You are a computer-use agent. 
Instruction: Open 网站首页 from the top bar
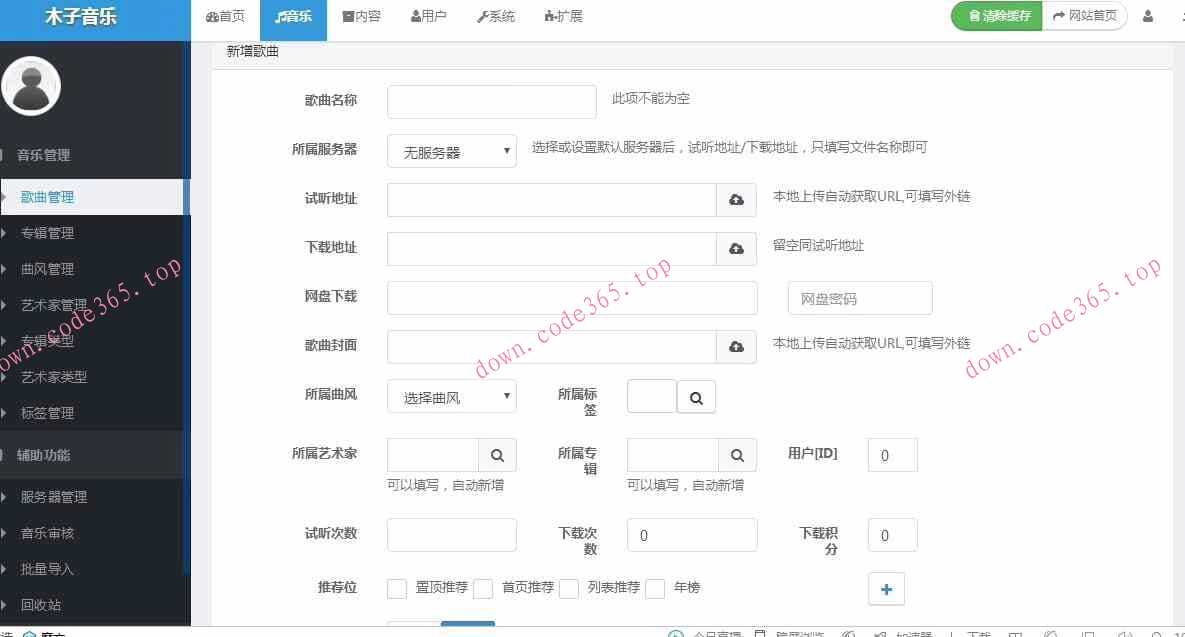[x=1085, y=16]
